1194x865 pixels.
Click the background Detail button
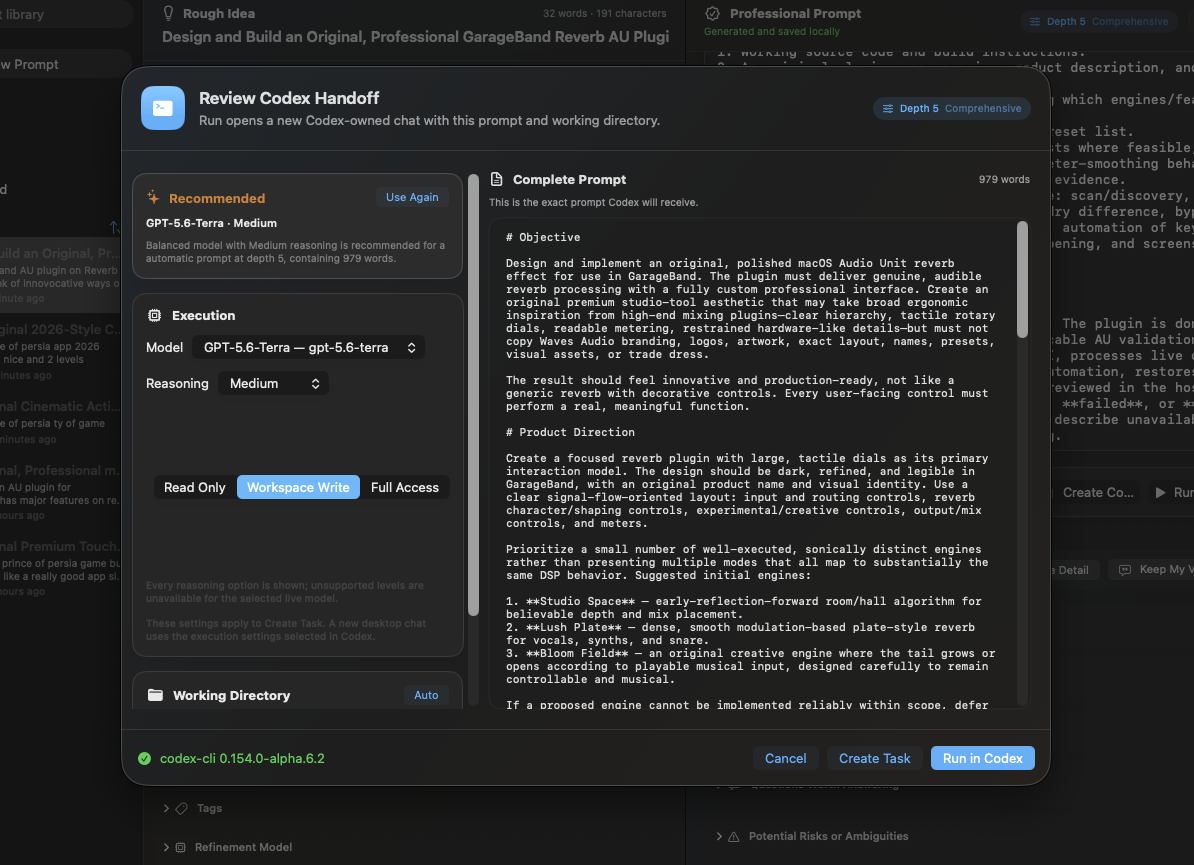(x=1073, y=570)
